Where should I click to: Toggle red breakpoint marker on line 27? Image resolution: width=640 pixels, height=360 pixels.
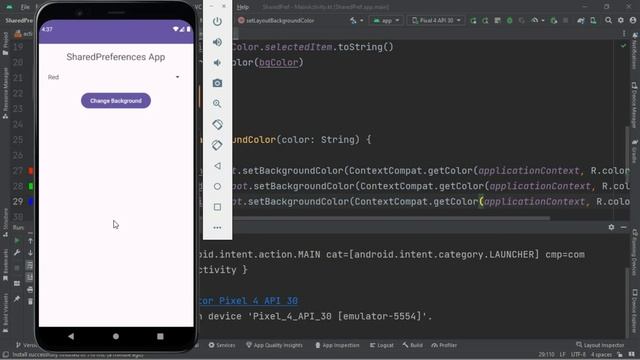point(31,171)
